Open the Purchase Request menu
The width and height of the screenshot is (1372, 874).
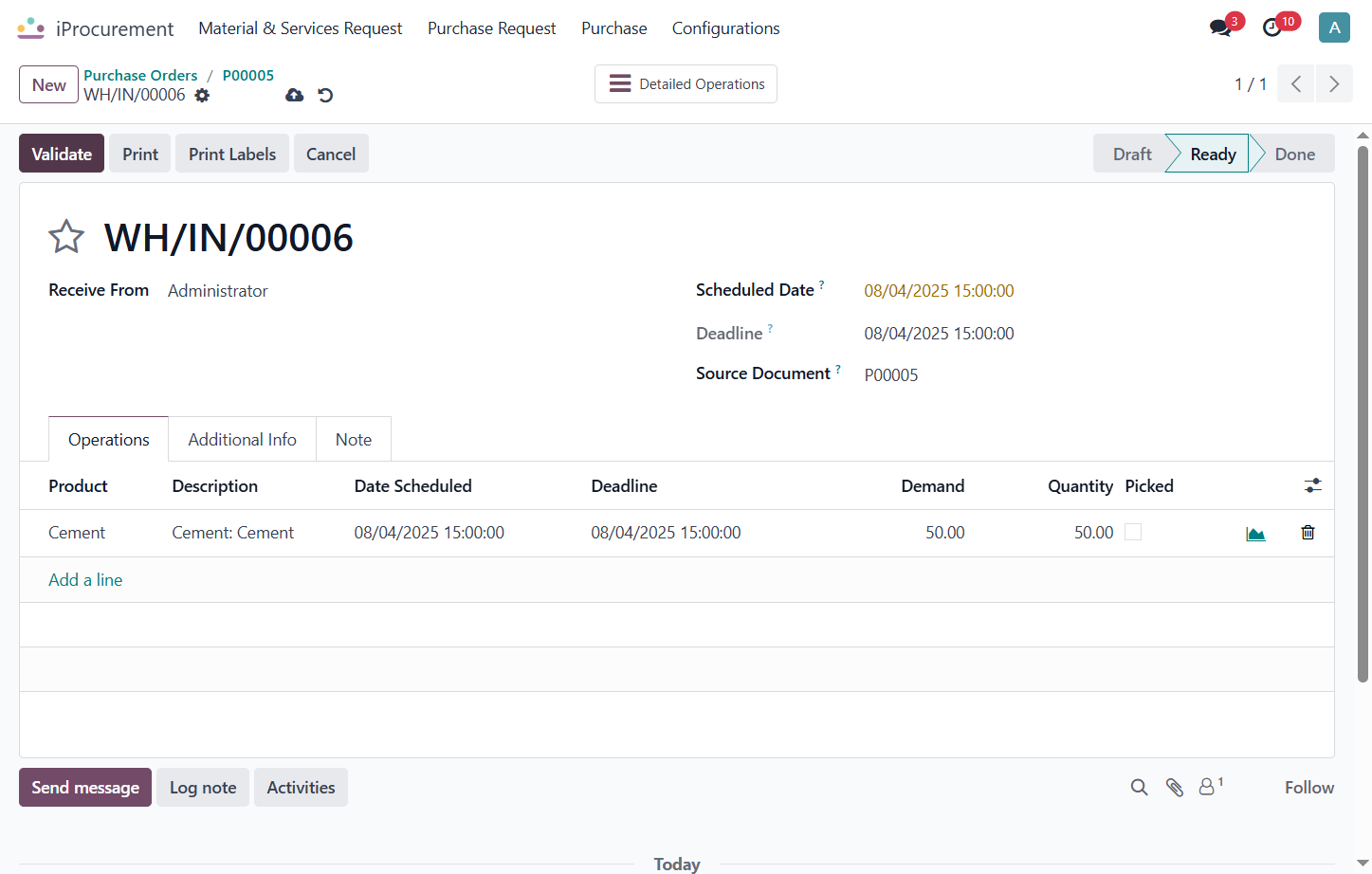(x=492, y=28)
